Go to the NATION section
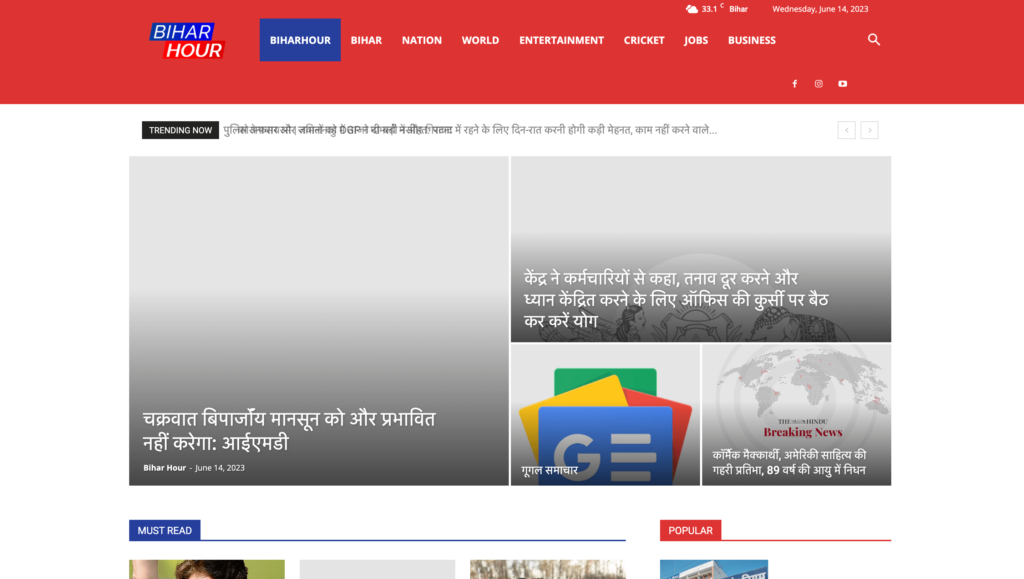Screen dimensions: 1024x579 (421, 40)
